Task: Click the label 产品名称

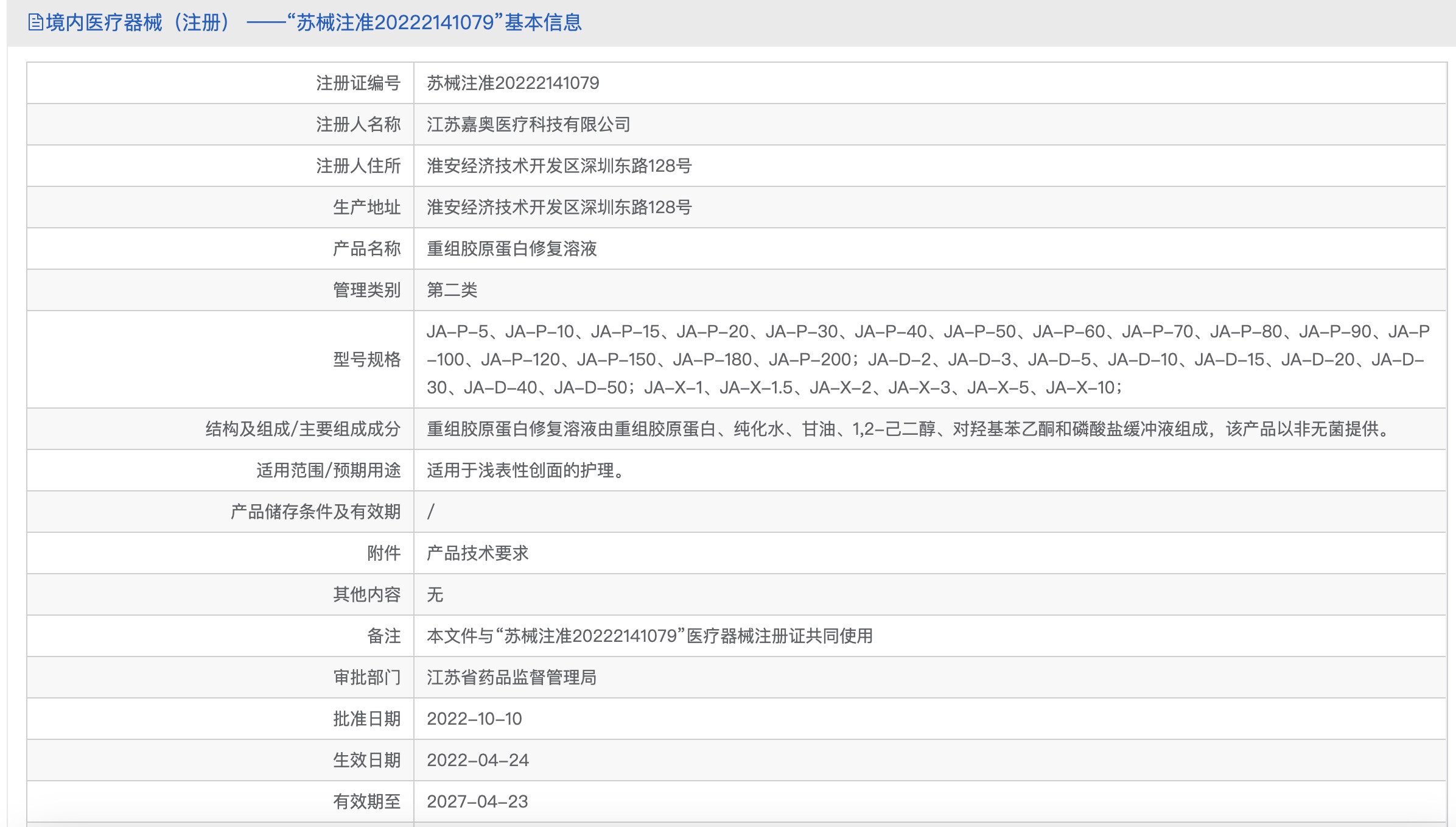Action: (x=366, y=248)
